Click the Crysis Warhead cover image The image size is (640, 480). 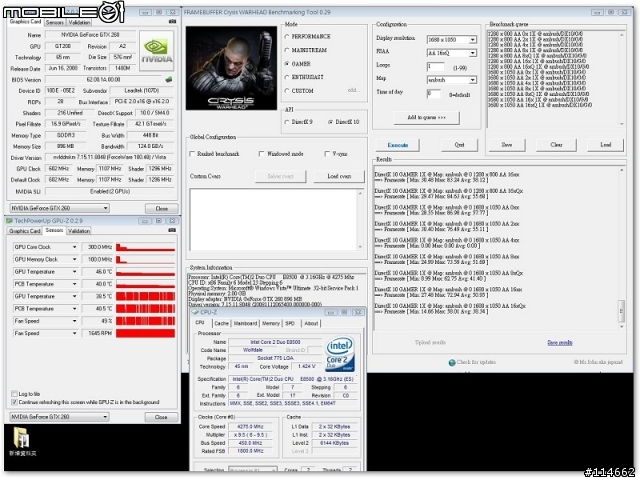231,68
